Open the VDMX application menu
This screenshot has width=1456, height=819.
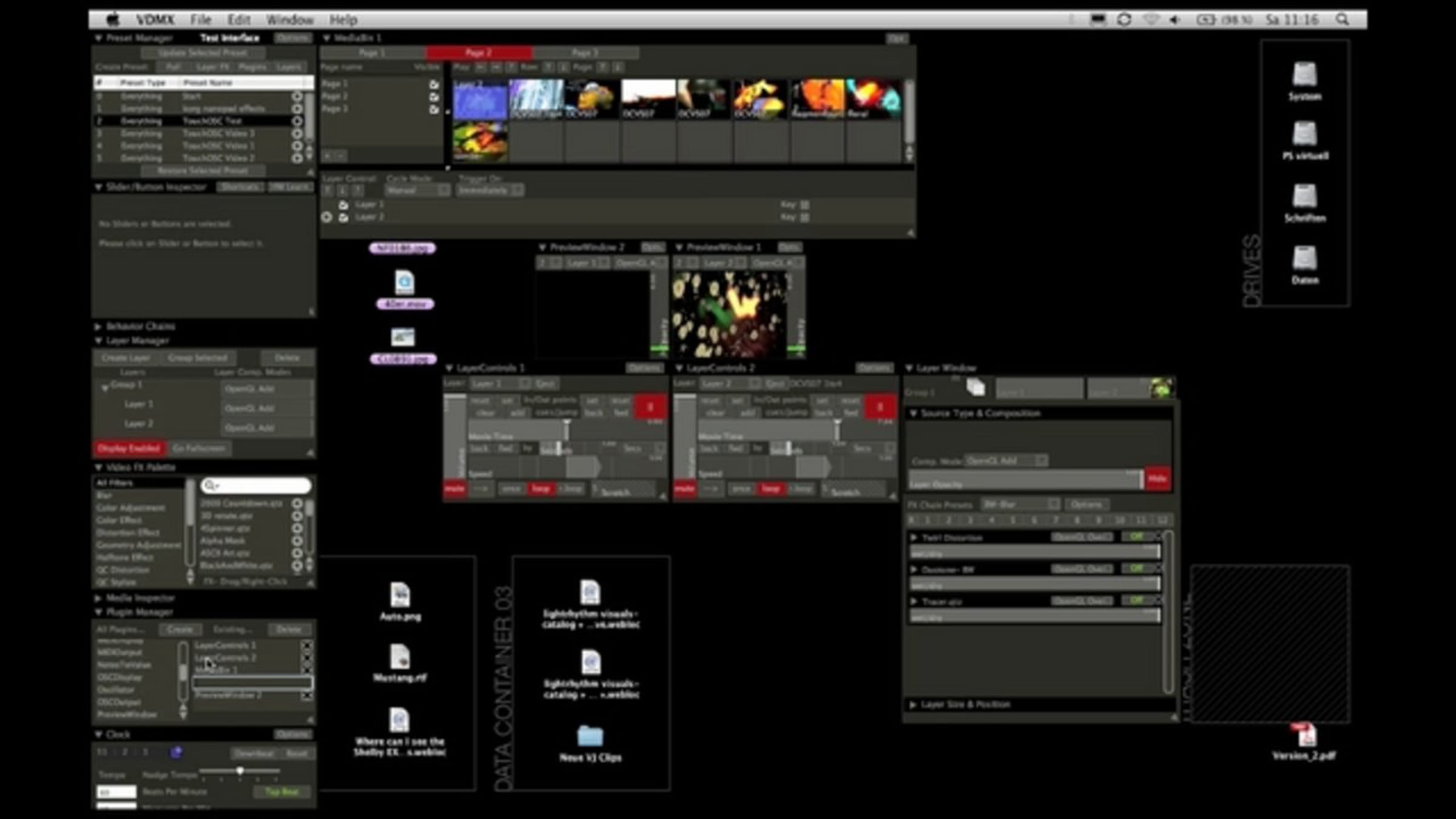coord(155,19)
